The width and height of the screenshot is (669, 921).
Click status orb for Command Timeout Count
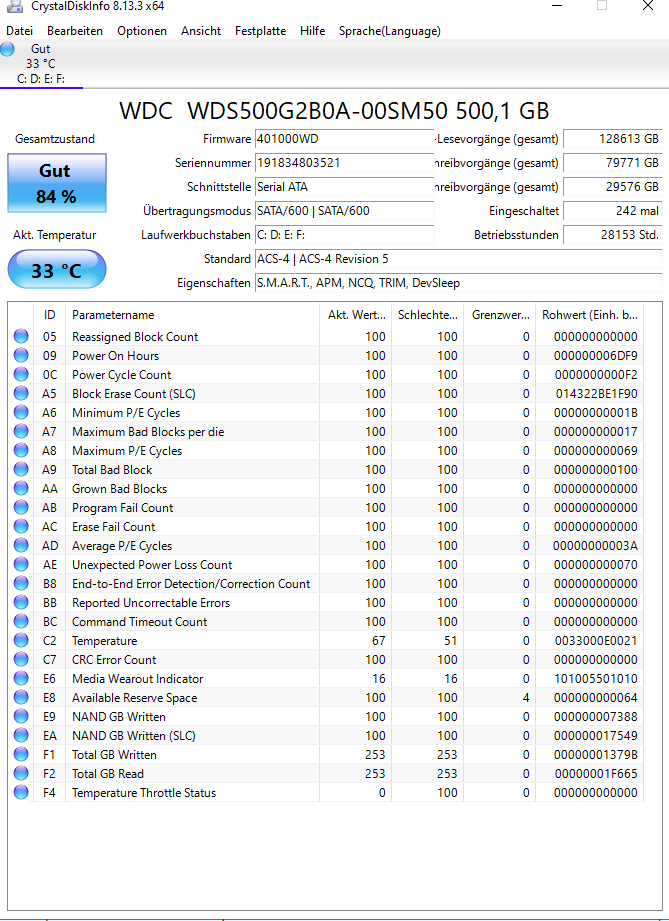[x=21, y=621]
